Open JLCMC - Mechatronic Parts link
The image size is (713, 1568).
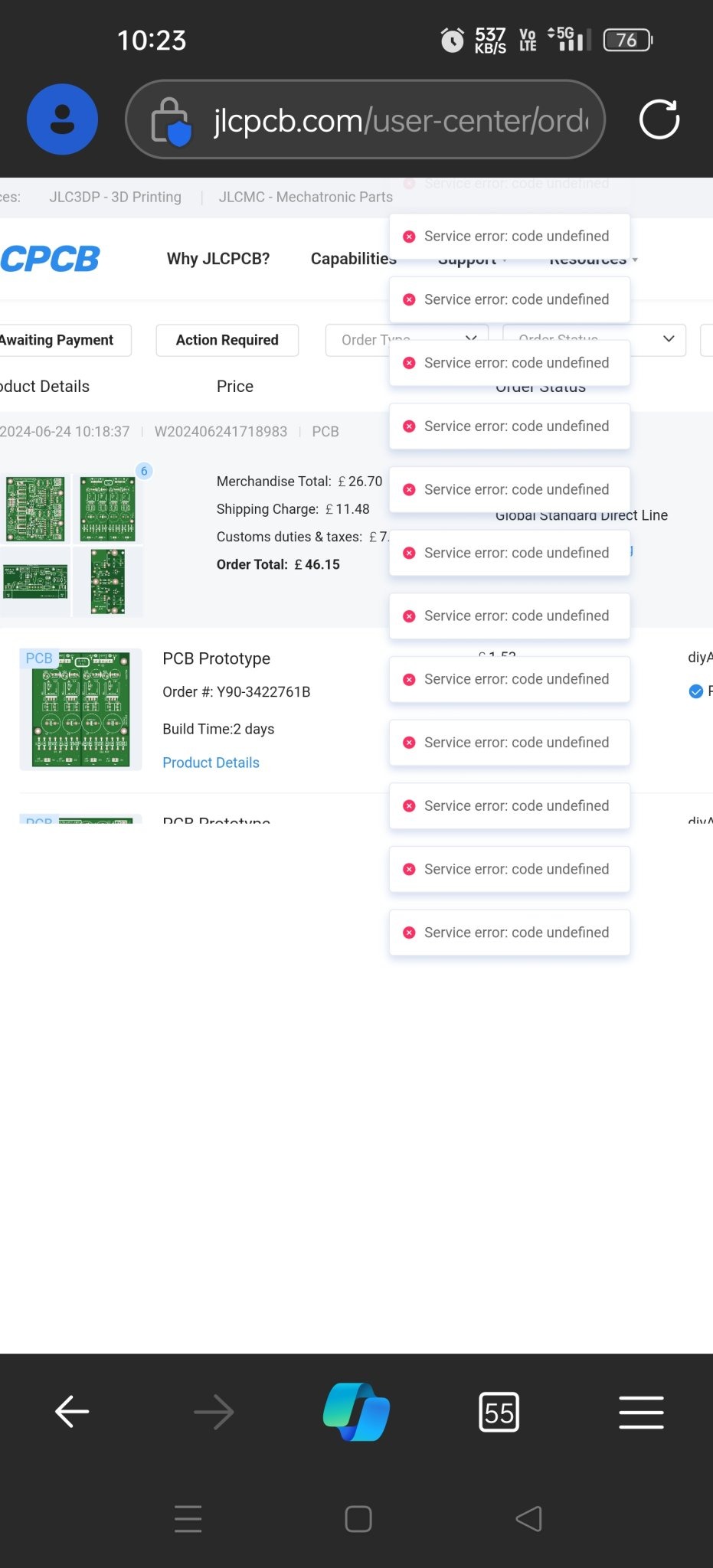pyautogui.click(x=306, y=197)
